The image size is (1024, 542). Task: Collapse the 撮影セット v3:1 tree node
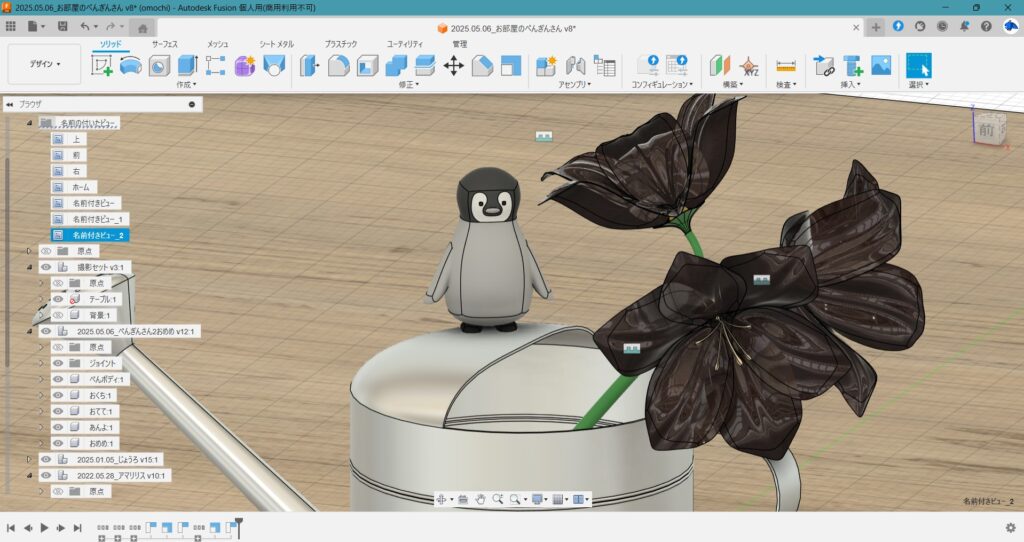[x=29, y=267]
